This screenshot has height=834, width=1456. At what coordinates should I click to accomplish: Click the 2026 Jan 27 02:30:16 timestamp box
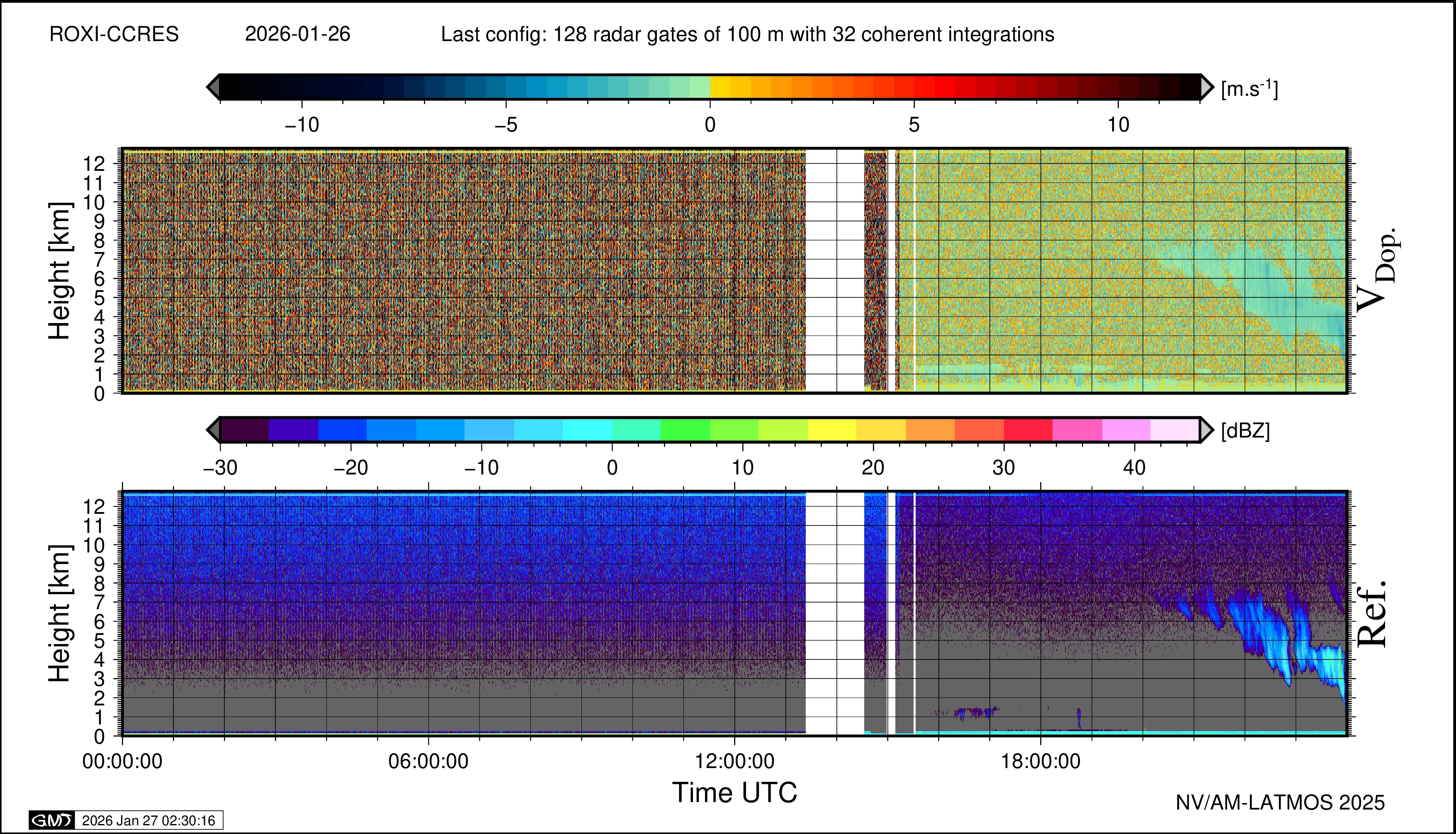[148, 820]
